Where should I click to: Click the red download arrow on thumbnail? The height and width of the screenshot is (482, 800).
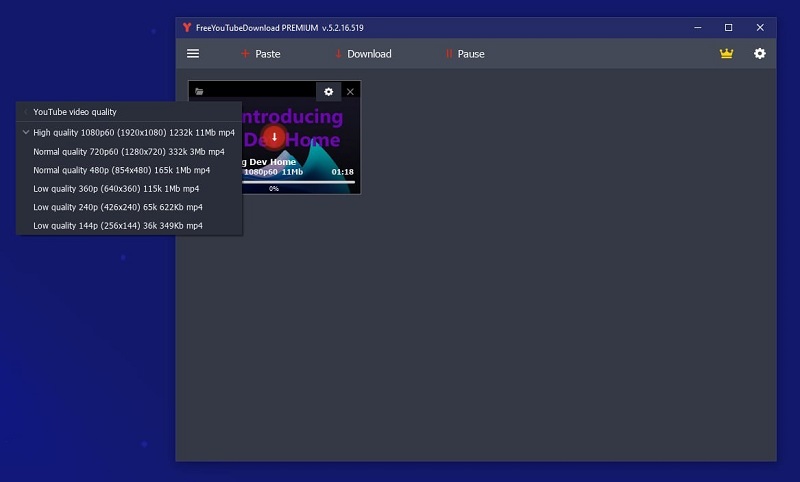pyautogui.click(x=274, y=137)
